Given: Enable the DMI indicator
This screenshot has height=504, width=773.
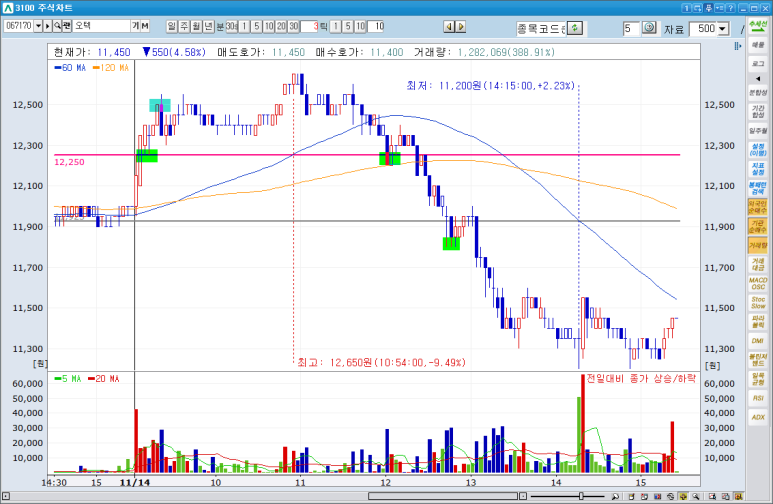Looking at the screenshot, I should coord(758,341).
